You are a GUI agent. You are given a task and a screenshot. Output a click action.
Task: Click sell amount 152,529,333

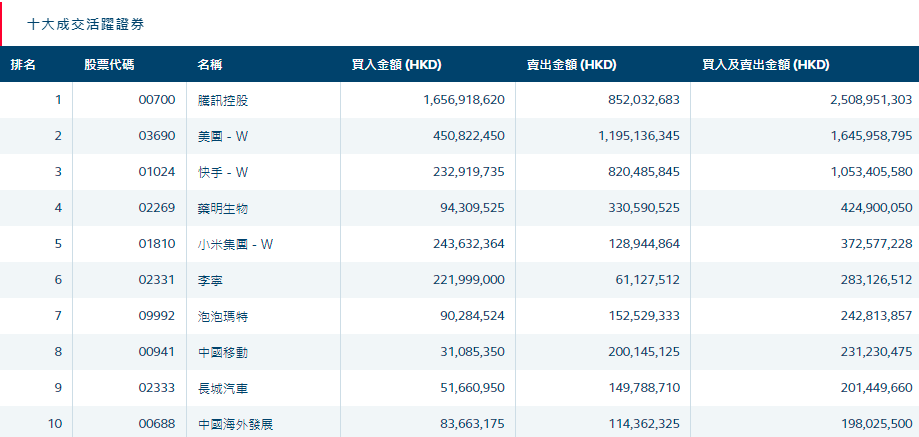pos(643,316)
